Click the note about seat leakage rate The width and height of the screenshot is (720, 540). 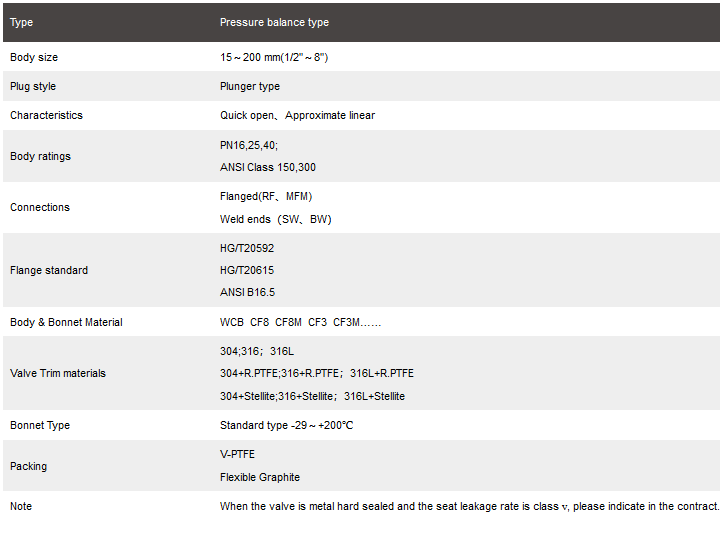click(x=469, y=506)
